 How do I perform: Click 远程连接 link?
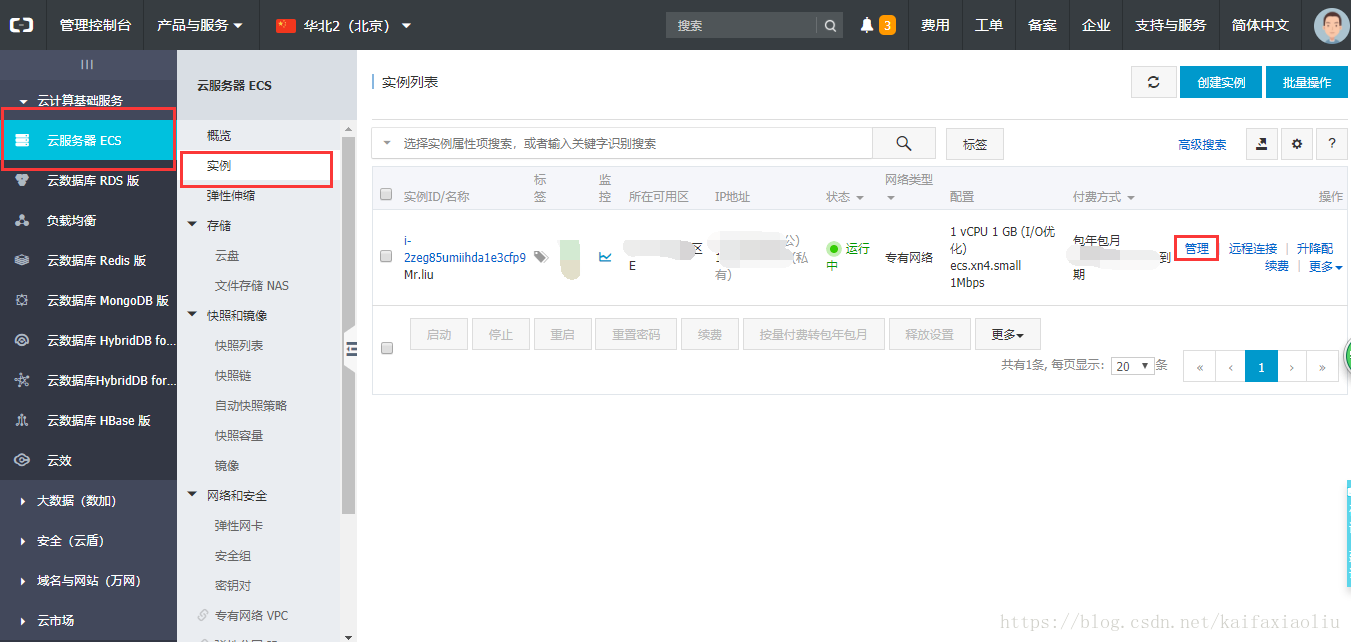tap(1253, 248)
